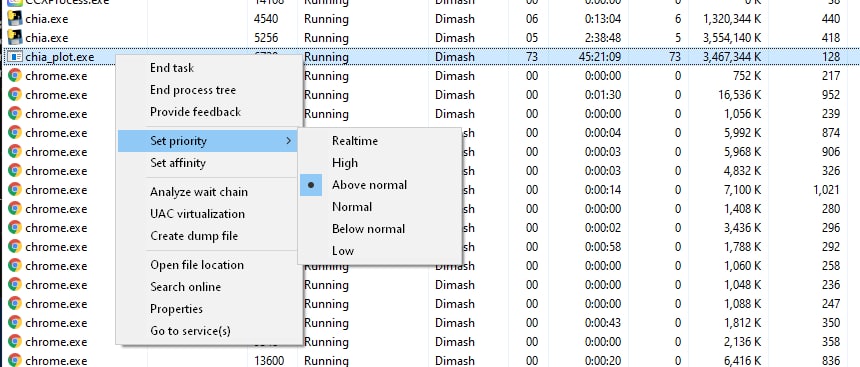The width and height of the screenshot is (860, 367).
Task: Click CPU time 2:38:48 cell
Action: [x=603, y=38]
